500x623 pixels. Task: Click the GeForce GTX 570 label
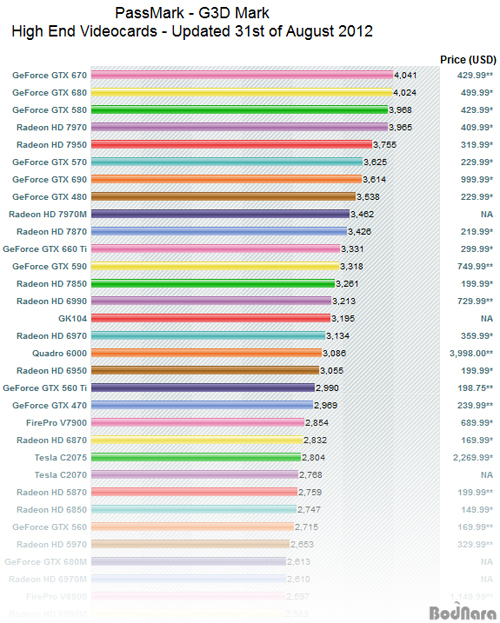pyautogui.click(x=49, y=162)
